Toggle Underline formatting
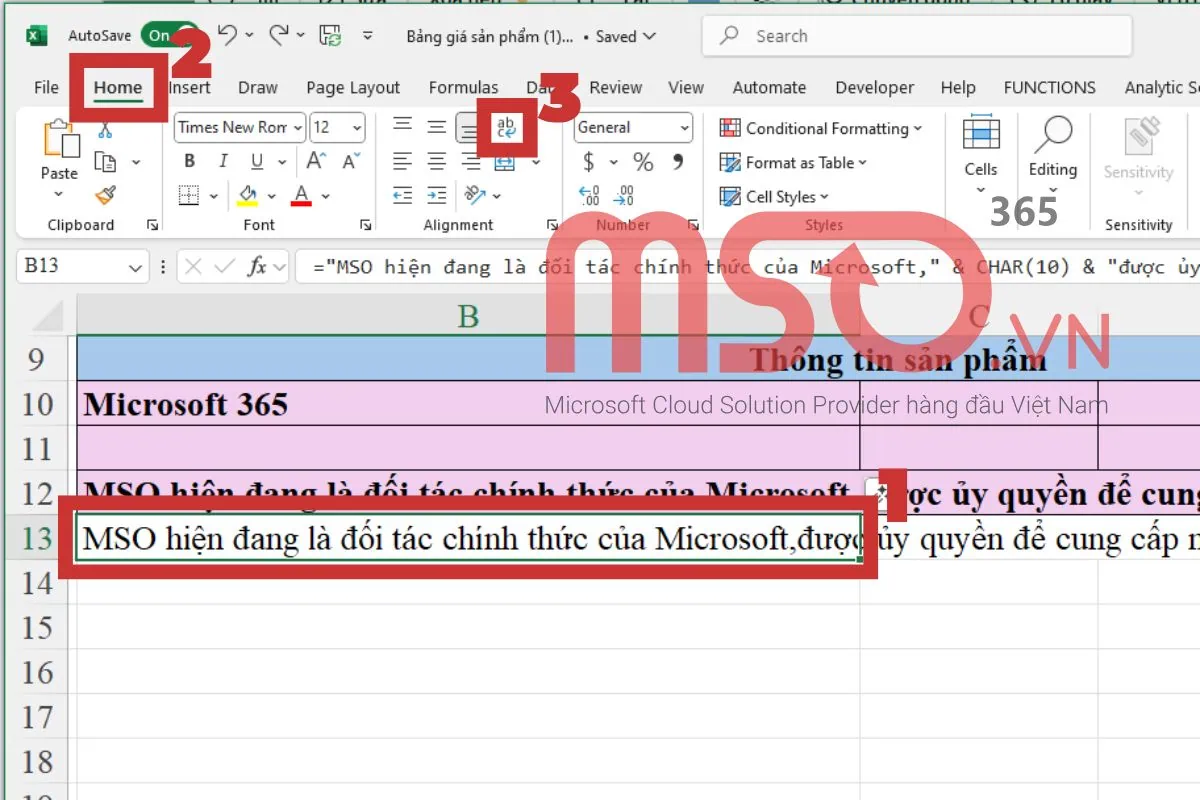1200x800 pixels. pos(256,161)
